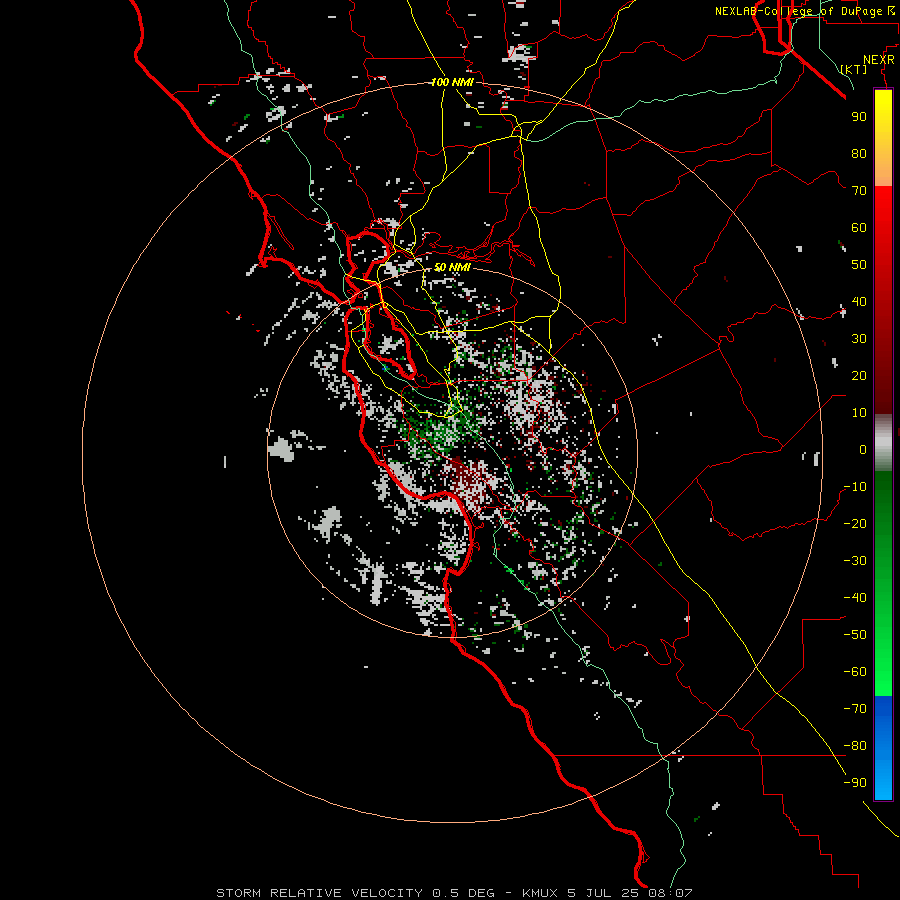Viewport: 900px width, 900px height.
Task: Select the positive 80 scale label
Action: coord(859,153)
